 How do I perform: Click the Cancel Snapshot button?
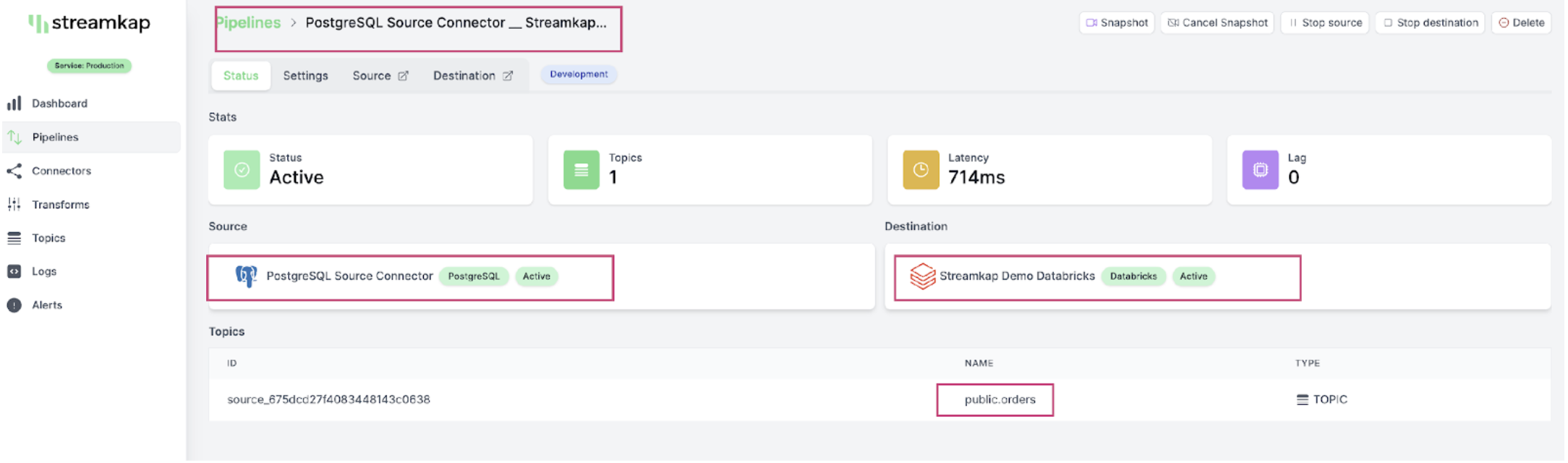point(1217,23)
